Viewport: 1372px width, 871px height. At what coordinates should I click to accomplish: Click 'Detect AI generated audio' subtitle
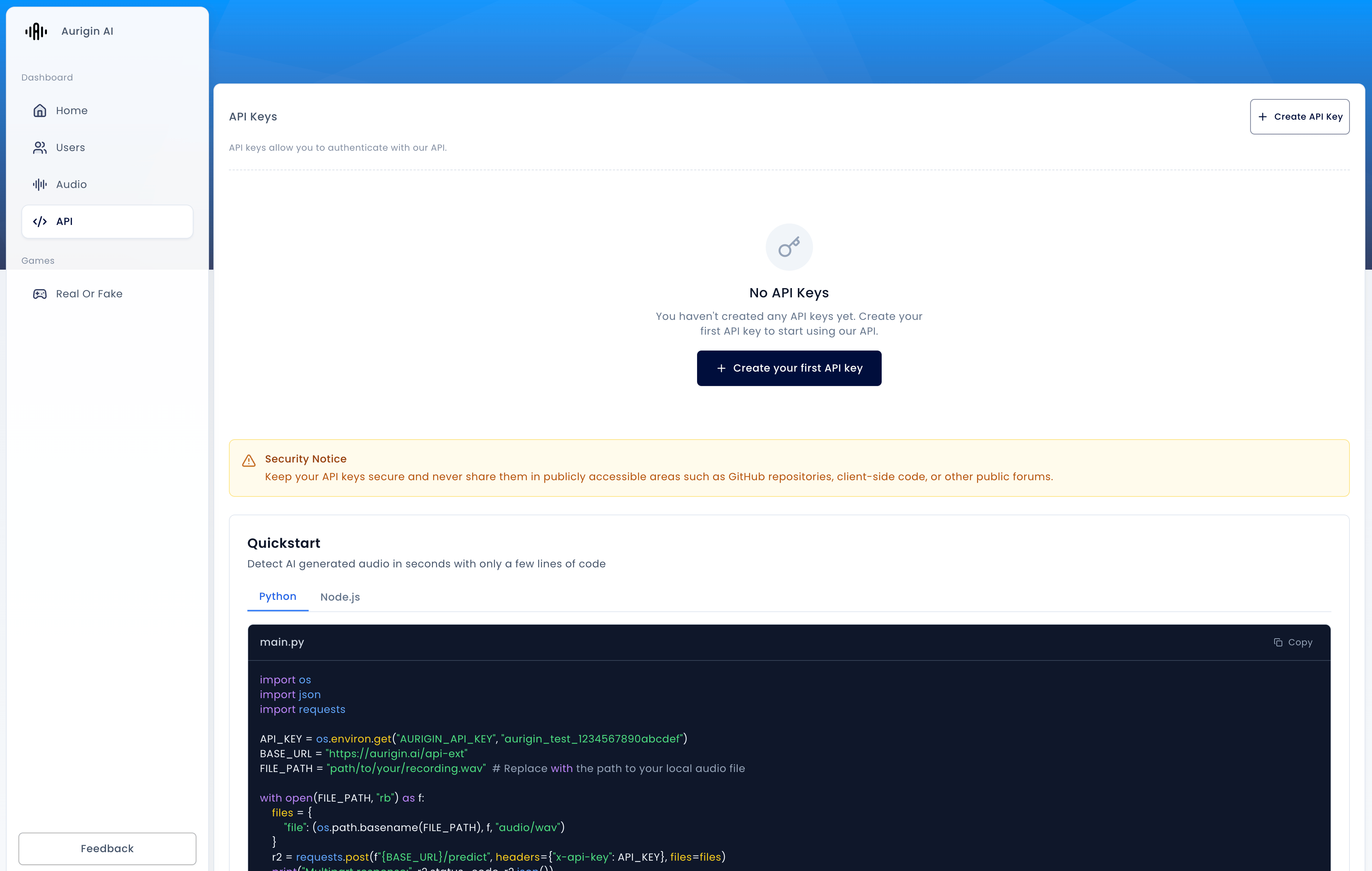[x=426, y=564]
